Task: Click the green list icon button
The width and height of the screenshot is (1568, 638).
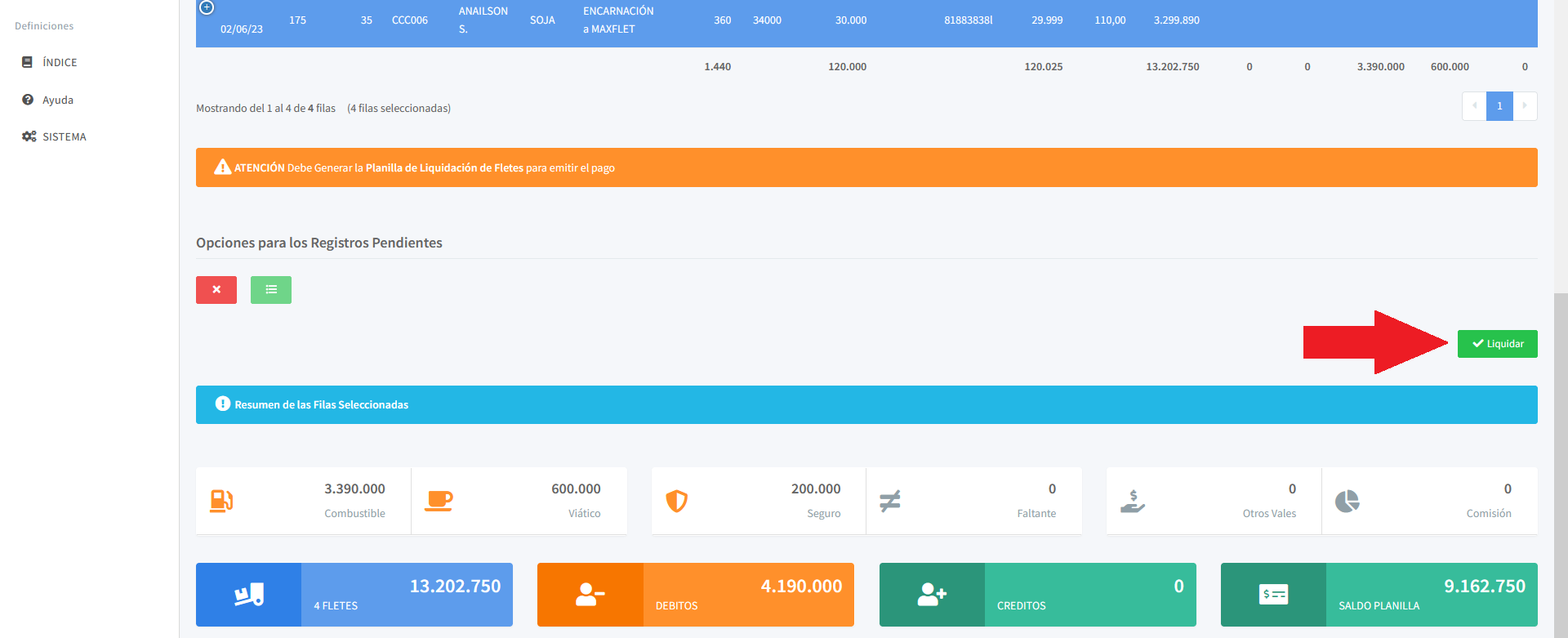Action: click(271, 290)
